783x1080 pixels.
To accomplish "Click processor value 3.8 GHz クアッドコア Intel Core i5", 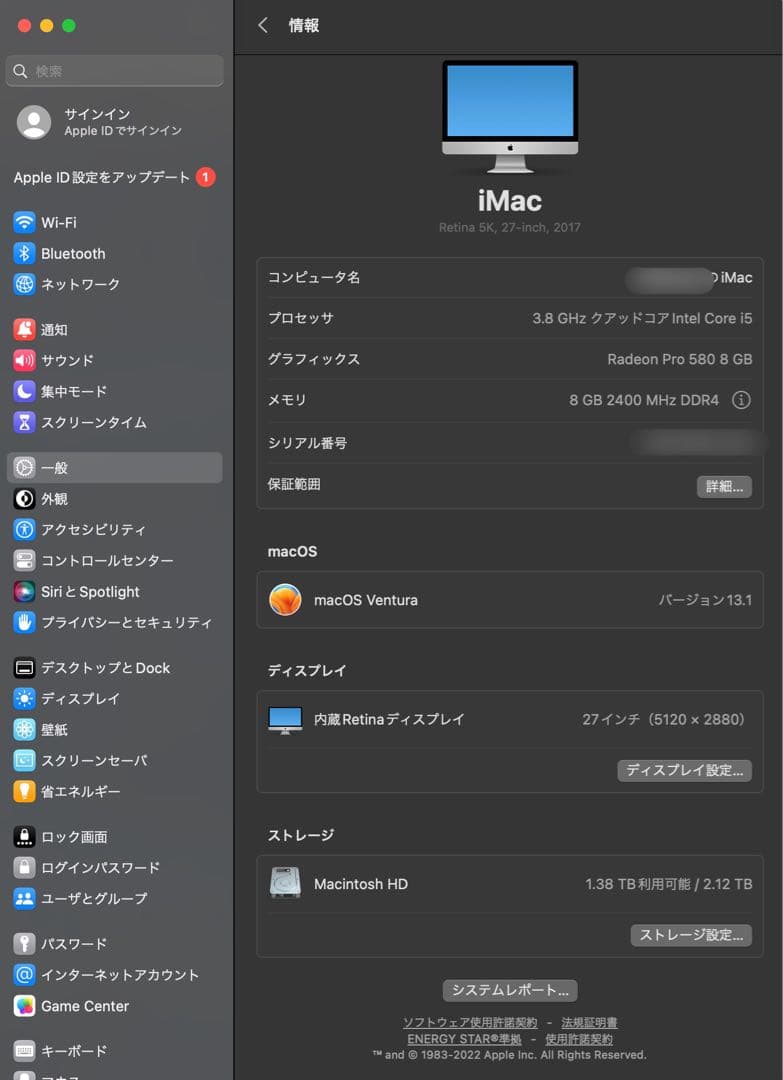I will (x=642, y=318).
